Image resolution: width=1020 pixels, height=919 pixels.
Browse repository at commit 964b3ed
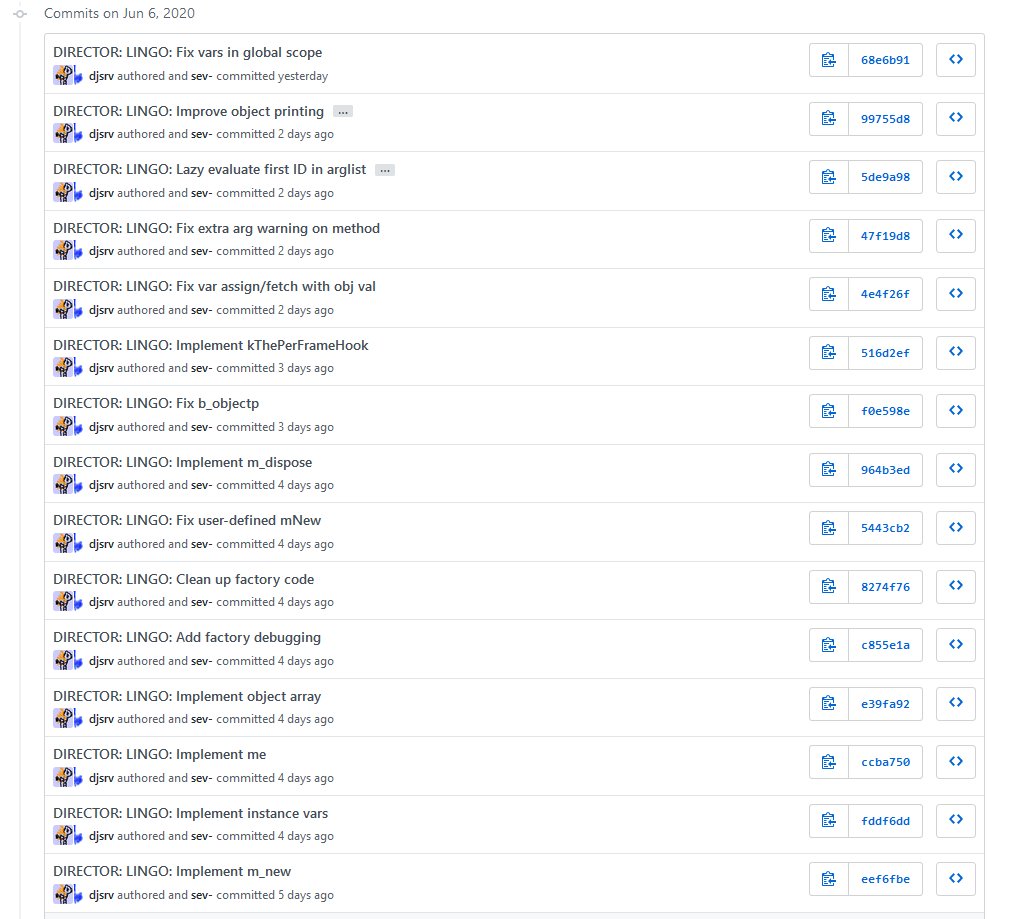coord(956,470)
